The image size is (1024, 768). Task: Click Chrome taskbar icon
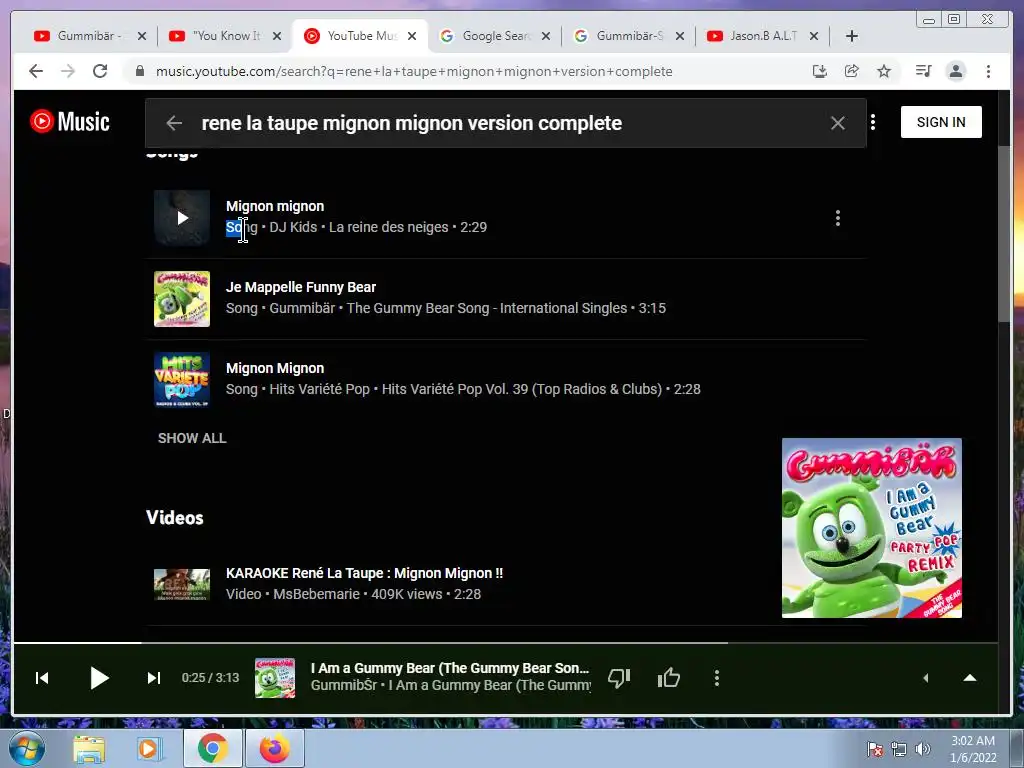click(213, 749)
